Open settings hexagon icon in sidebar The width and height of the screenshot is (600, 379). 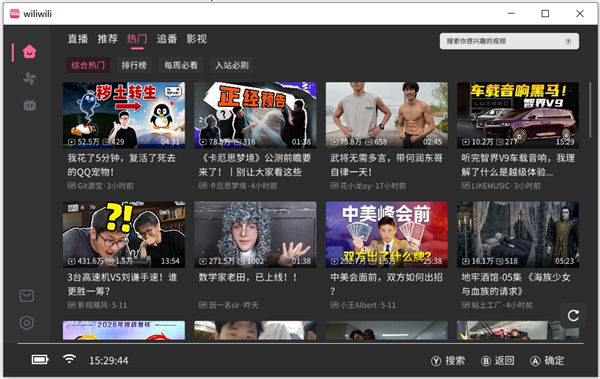pos(27,323)
